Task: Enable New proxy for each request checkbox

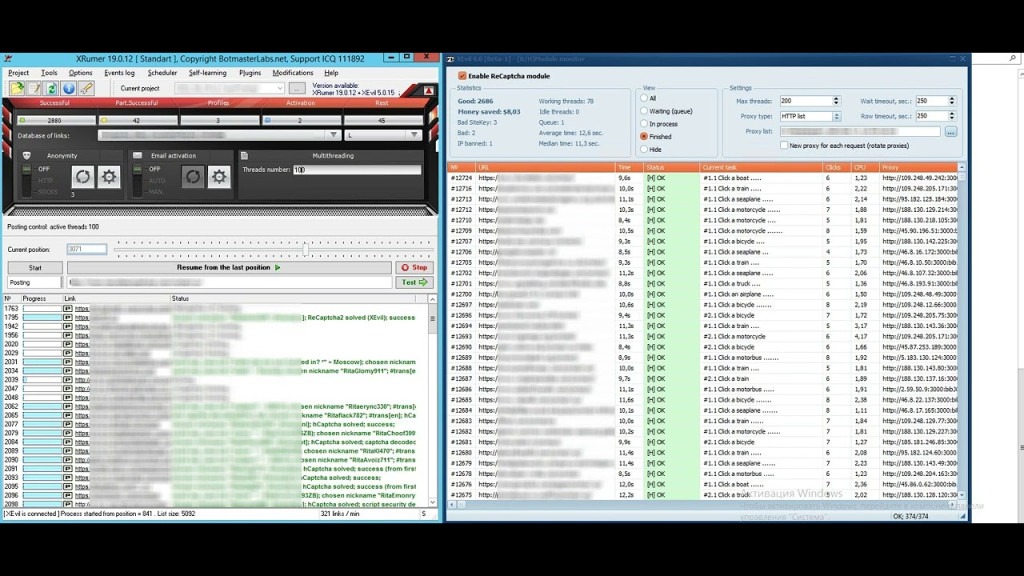Action: coord(784,145)
